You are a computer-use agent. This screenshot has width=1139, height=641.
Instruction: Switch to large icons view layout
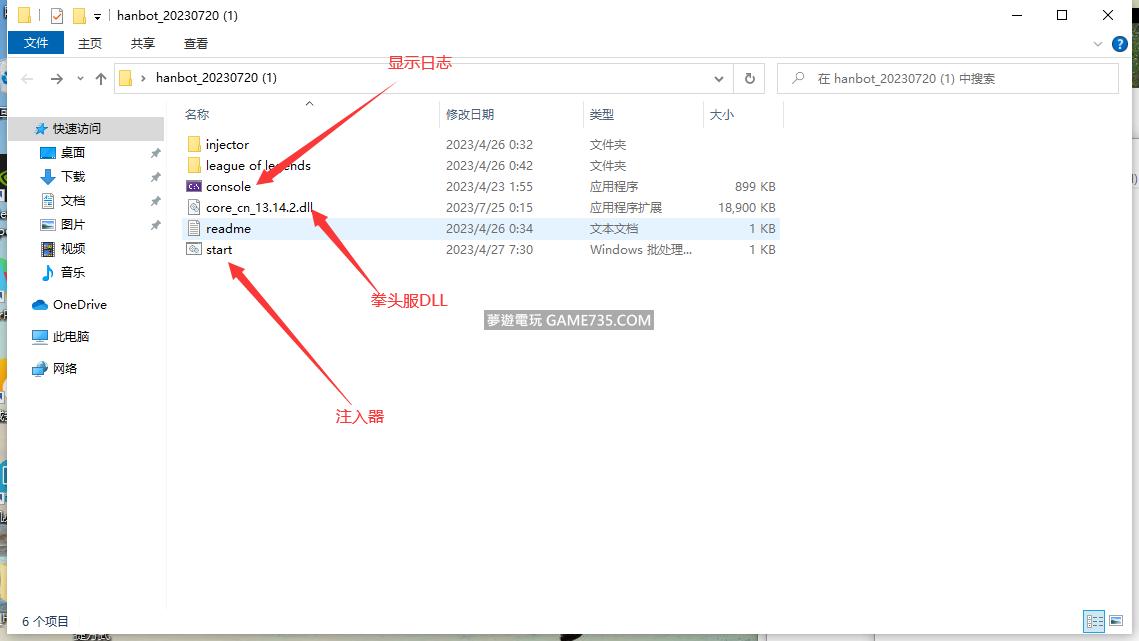tap(1116, 621)
